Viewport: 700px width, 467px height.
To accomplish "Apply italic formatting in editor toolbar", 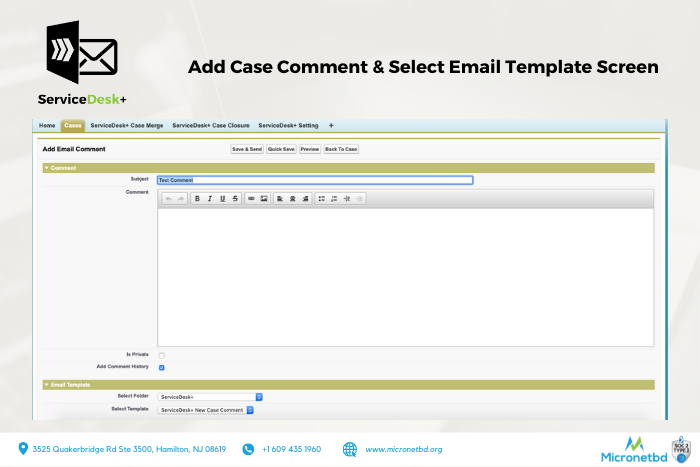I will (x=210, y=198).
